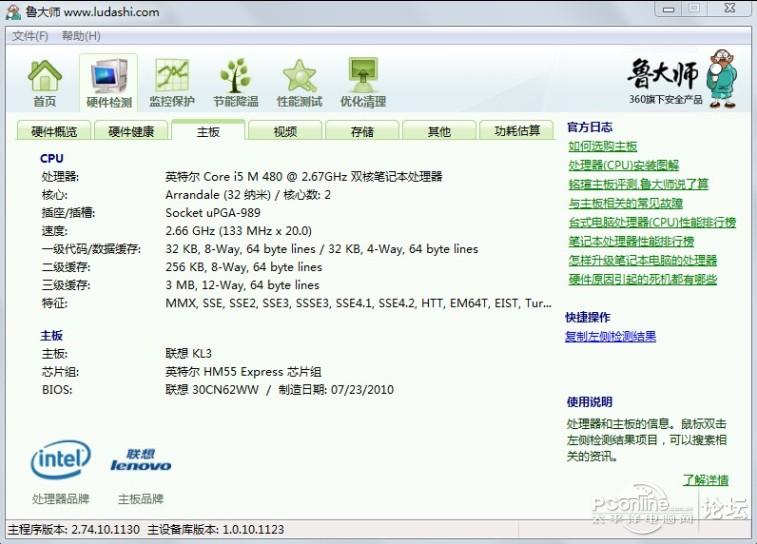Switch to the 硬件概览 tab
This screenshot has width=757, height=544.
54,131
